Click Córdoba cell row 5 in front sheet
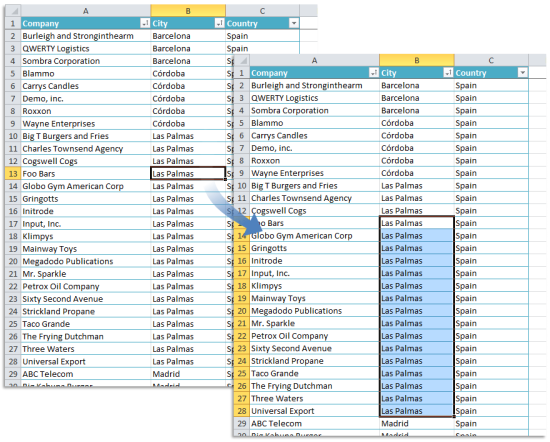The width and height of the screenshot is (550, 442). point(417,123)
